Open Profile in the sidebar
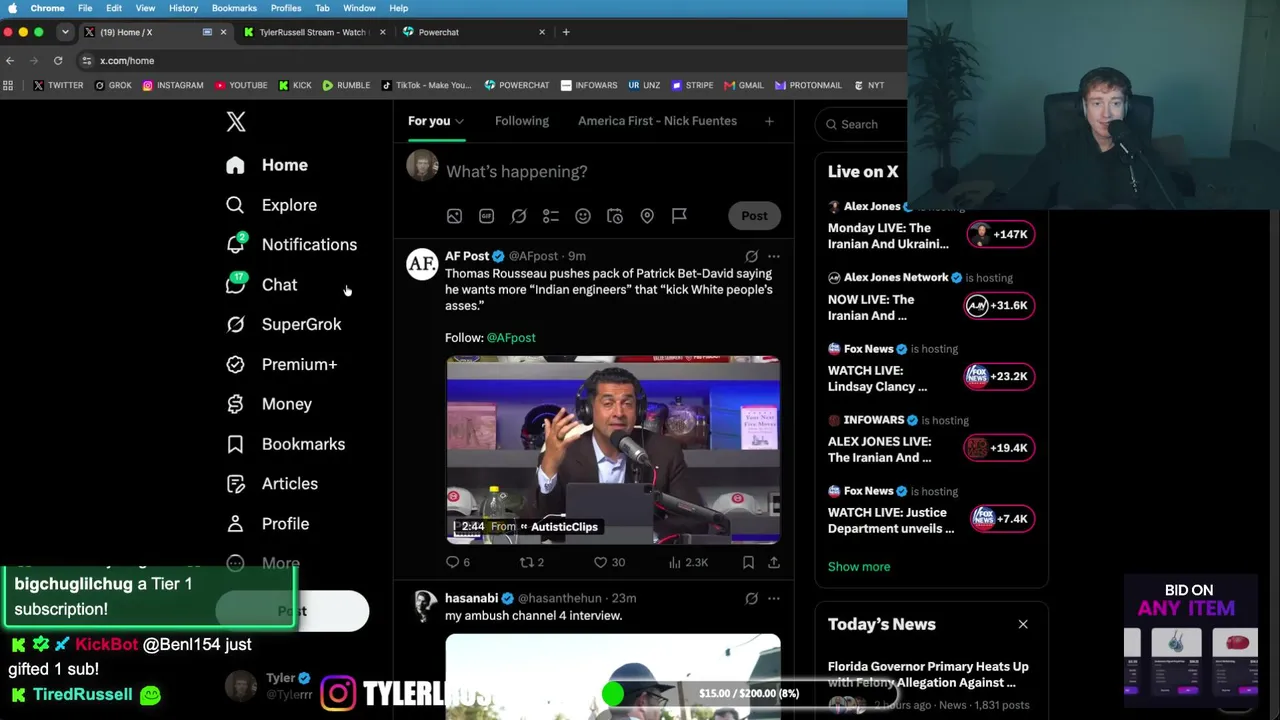Screen dimensions: 1280x720 click(268, 524)
